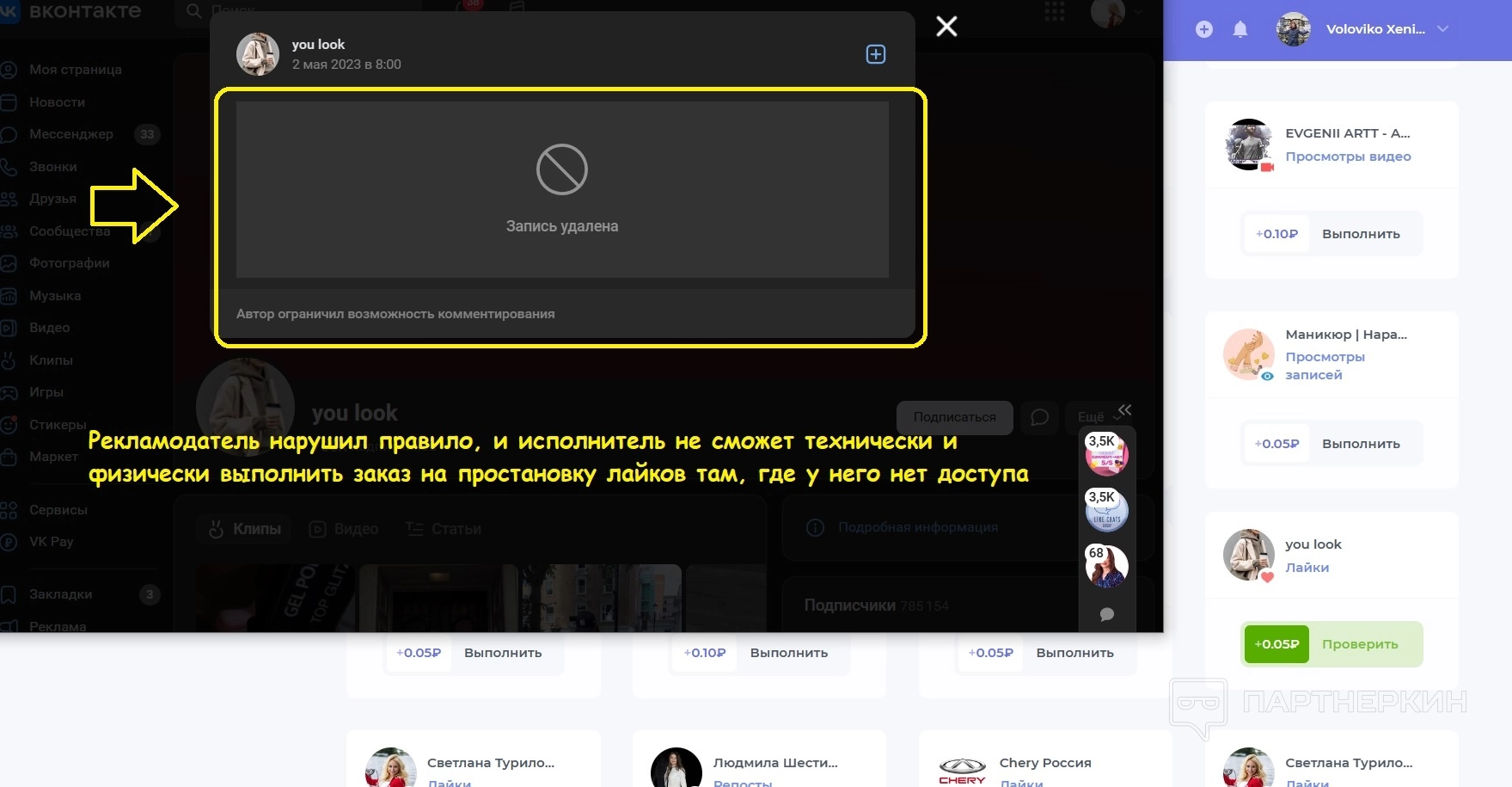Open the chat avatar with badge 68
The image size is (1512, 787).
tap(1107, 566)
